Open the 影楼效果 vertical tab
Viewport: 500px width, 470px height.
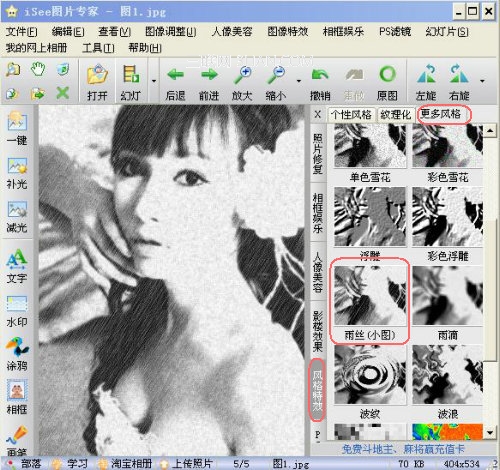(318, 331)
